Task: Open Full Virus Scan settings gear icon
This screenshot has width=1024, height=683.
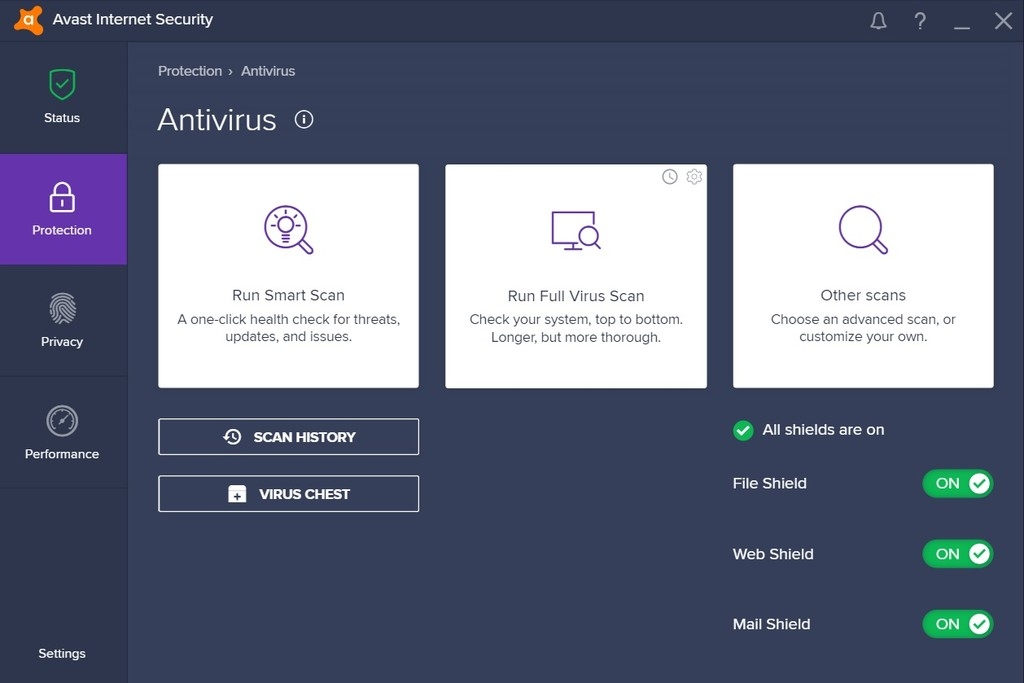Action: (x=694, y=176)
